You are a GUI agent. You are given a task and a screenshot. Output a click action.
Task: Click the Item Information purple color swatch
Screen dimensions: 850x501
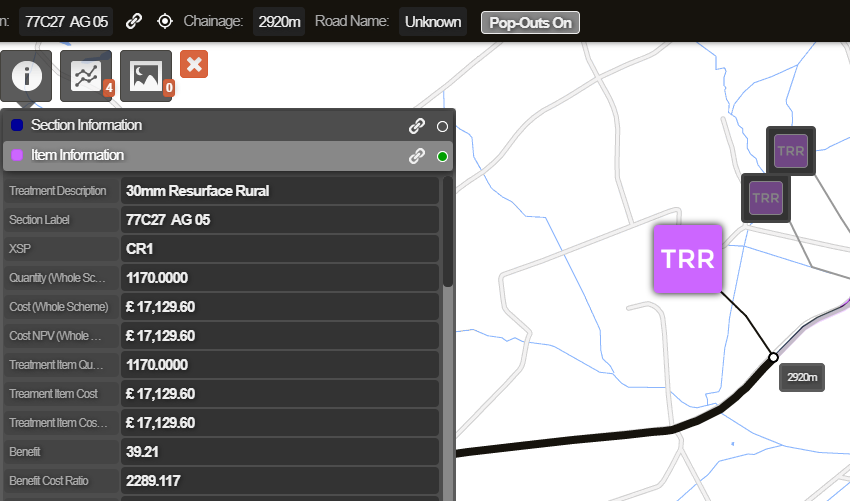tap(17, 156)
